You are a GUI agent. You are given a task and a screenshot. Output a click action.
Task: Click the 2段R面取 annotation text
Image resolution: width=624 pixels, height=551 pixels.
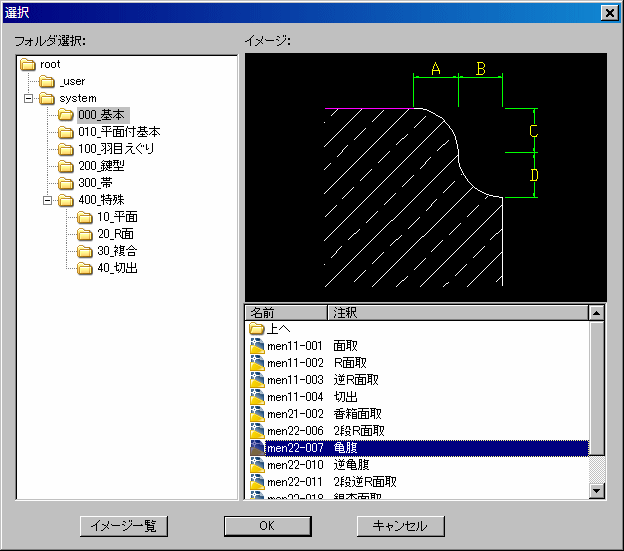point(359,431)
